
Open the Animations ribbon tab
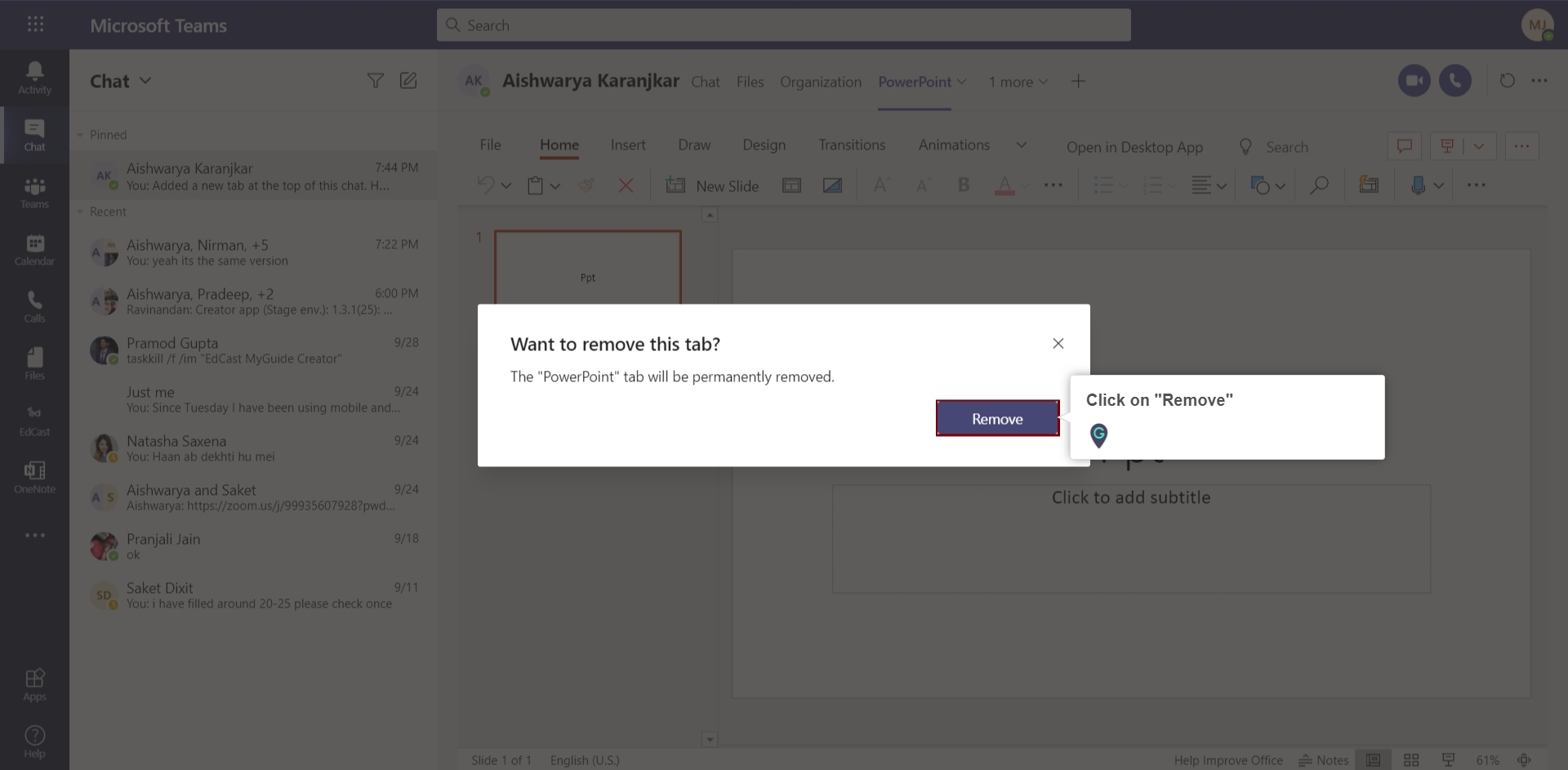click(954, 145)
